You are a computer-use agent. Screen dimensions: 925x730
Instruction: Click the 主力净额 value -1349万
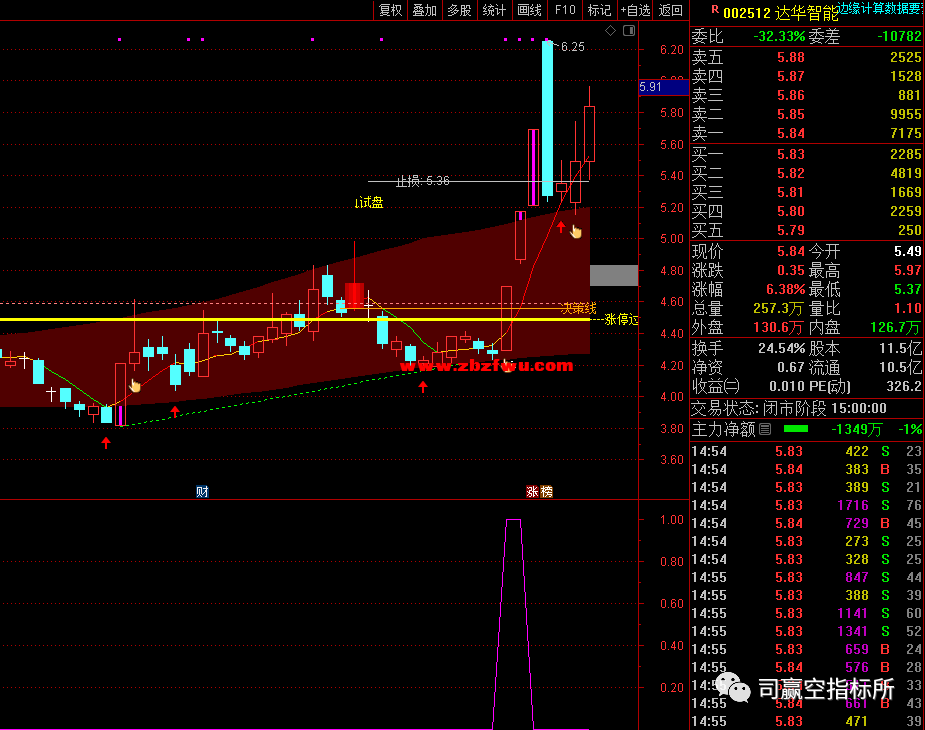857,429
